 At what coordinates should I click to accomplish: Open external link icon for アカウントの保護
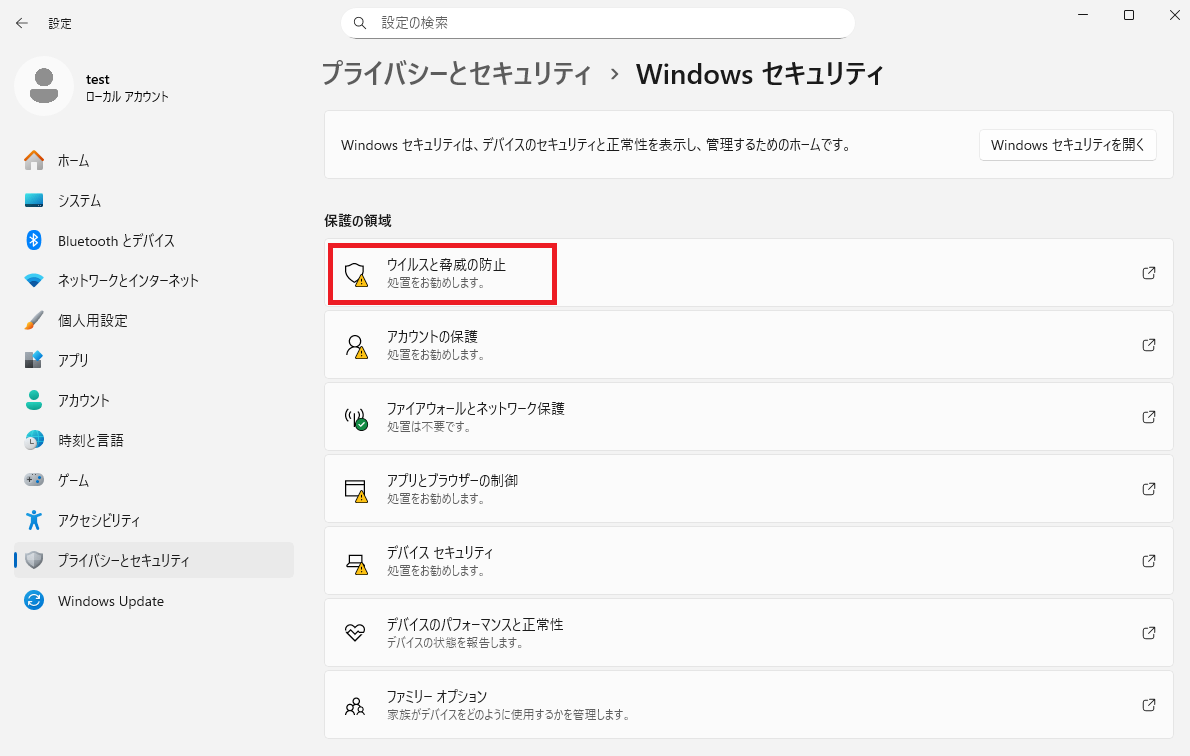(1149, 345)
